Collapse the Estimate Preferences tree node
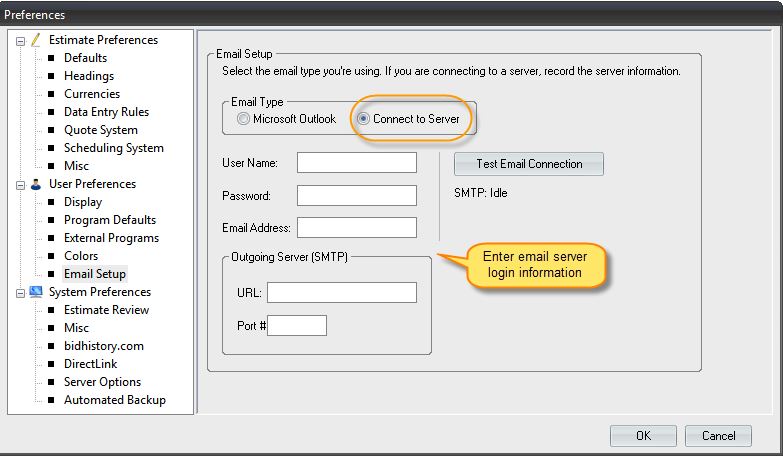This screenshot has height=457, width=783. point(20,40)
